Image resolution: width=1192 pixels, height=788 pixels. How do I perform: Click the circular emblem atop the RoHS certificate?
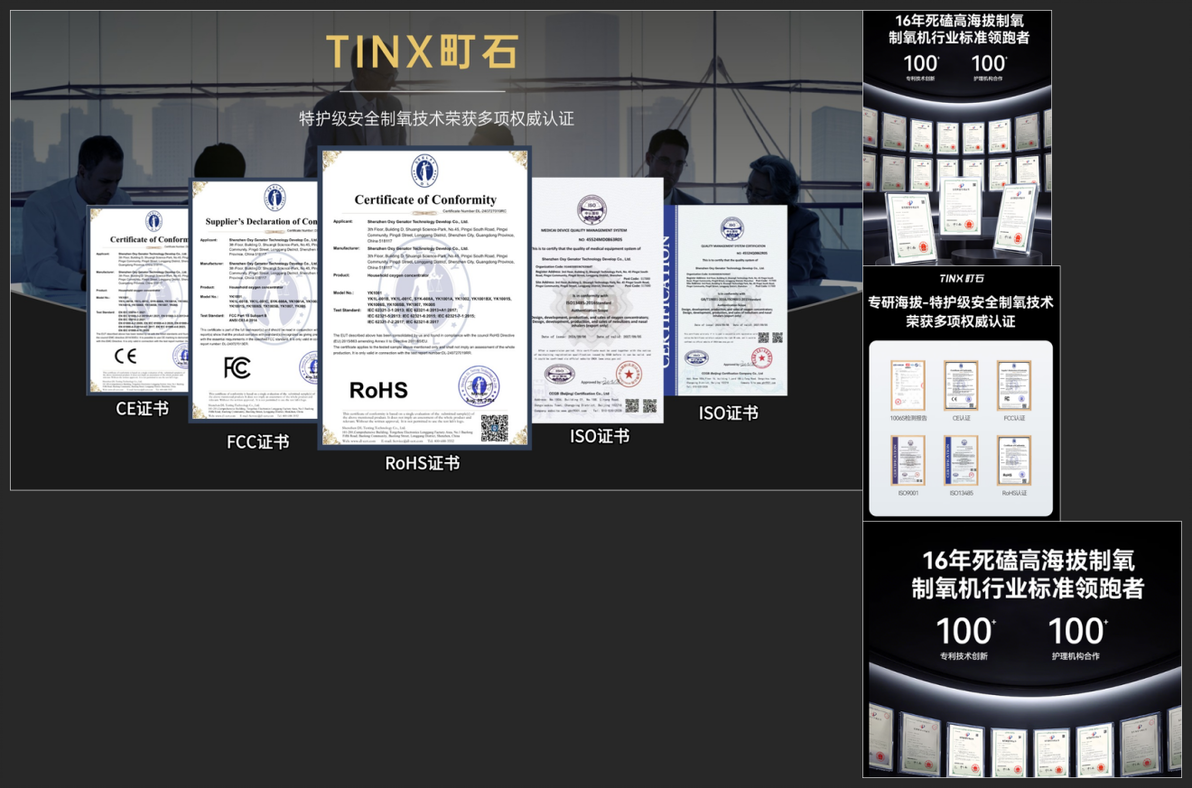tap(424, 170)
